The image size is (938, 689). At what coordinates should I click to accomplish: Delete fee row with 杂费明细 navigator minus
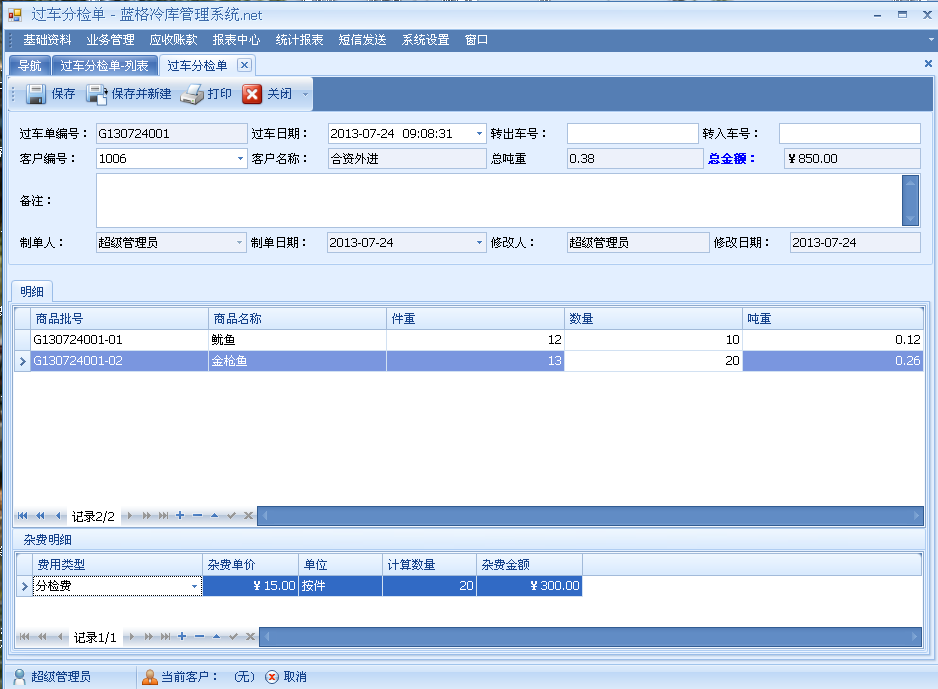pyautogui.click(x=200, y=636)
